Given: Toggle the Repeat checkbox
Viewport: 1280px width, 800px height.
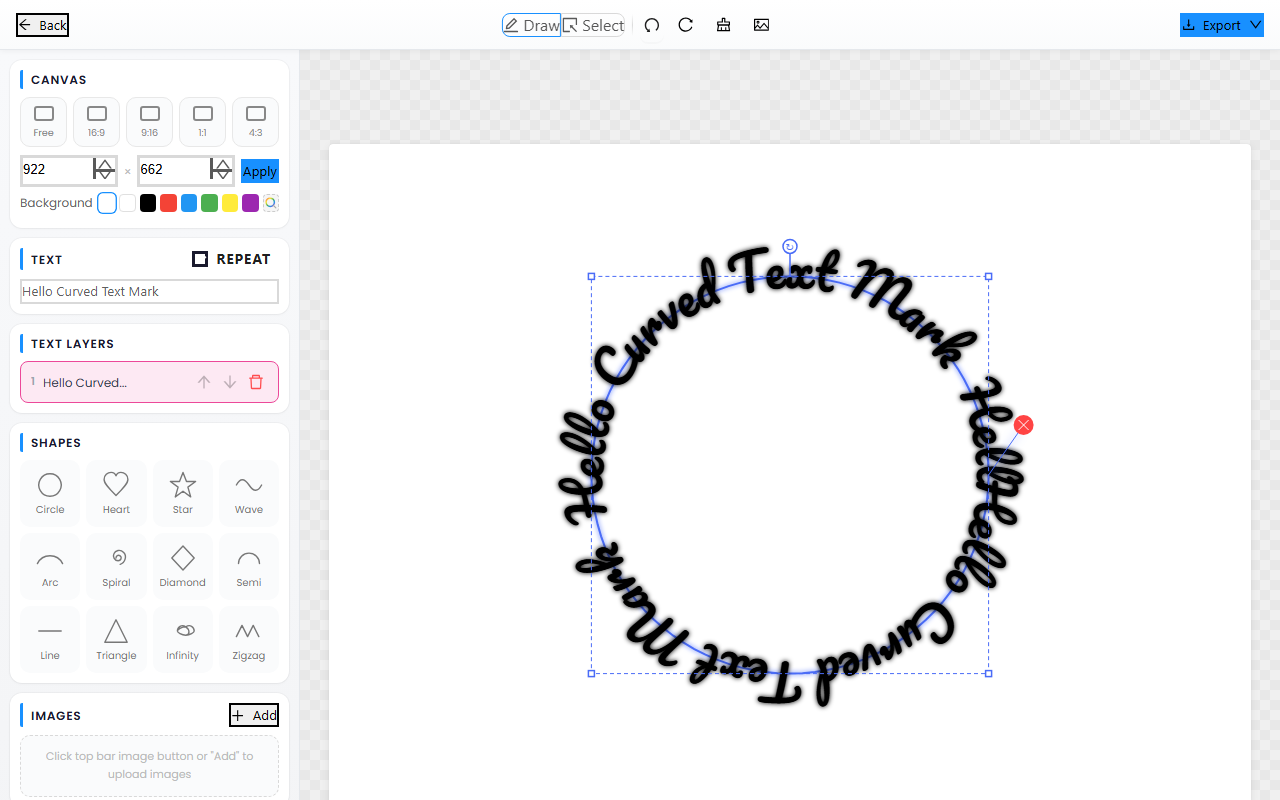Looking at the screenshot, I should [200, 259].
